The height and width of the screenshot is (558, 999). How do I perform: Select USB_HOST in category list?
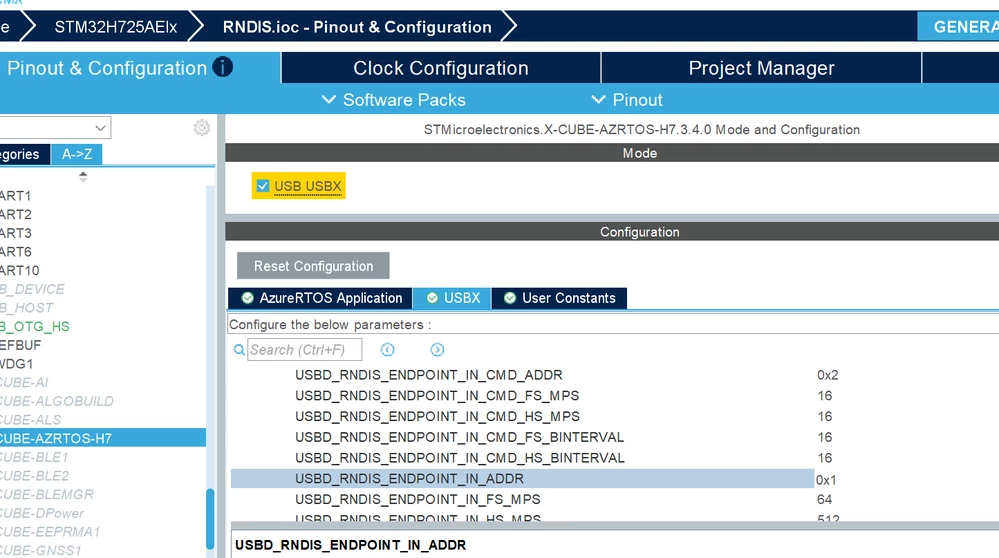tap(27, 308)
